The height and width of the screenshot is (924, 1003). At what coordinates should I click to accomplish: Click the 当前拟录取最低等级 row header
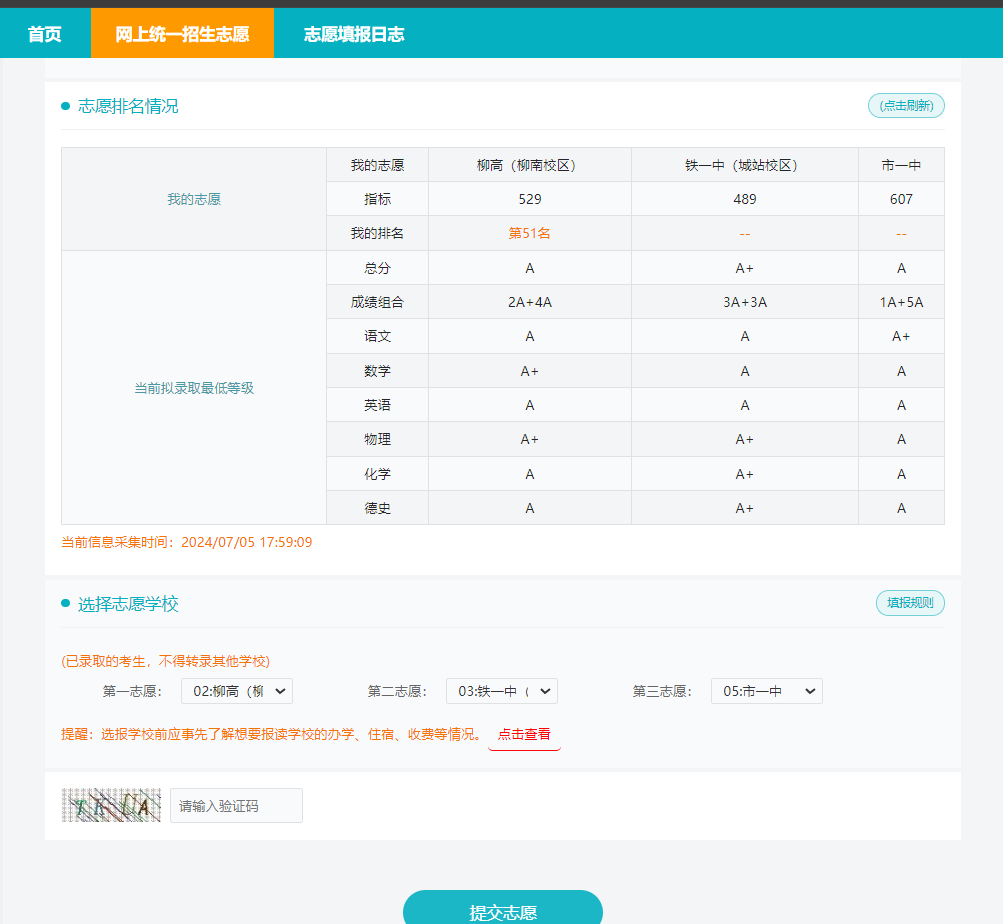click(194, 388)
